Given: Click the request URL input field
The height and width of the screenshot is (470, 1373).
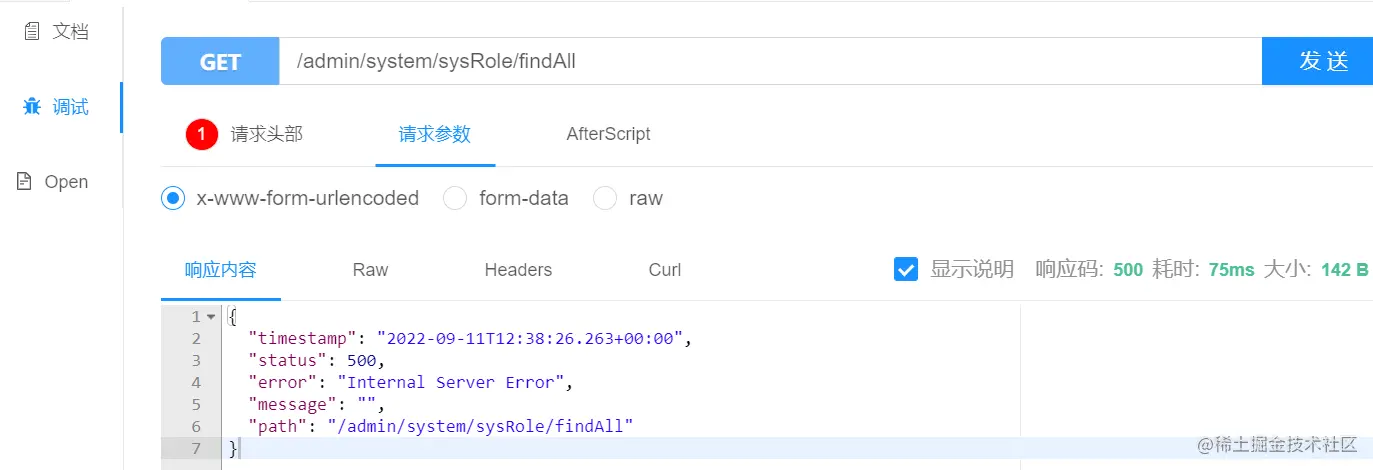Looking at the screenshot, I should (770, 61).
